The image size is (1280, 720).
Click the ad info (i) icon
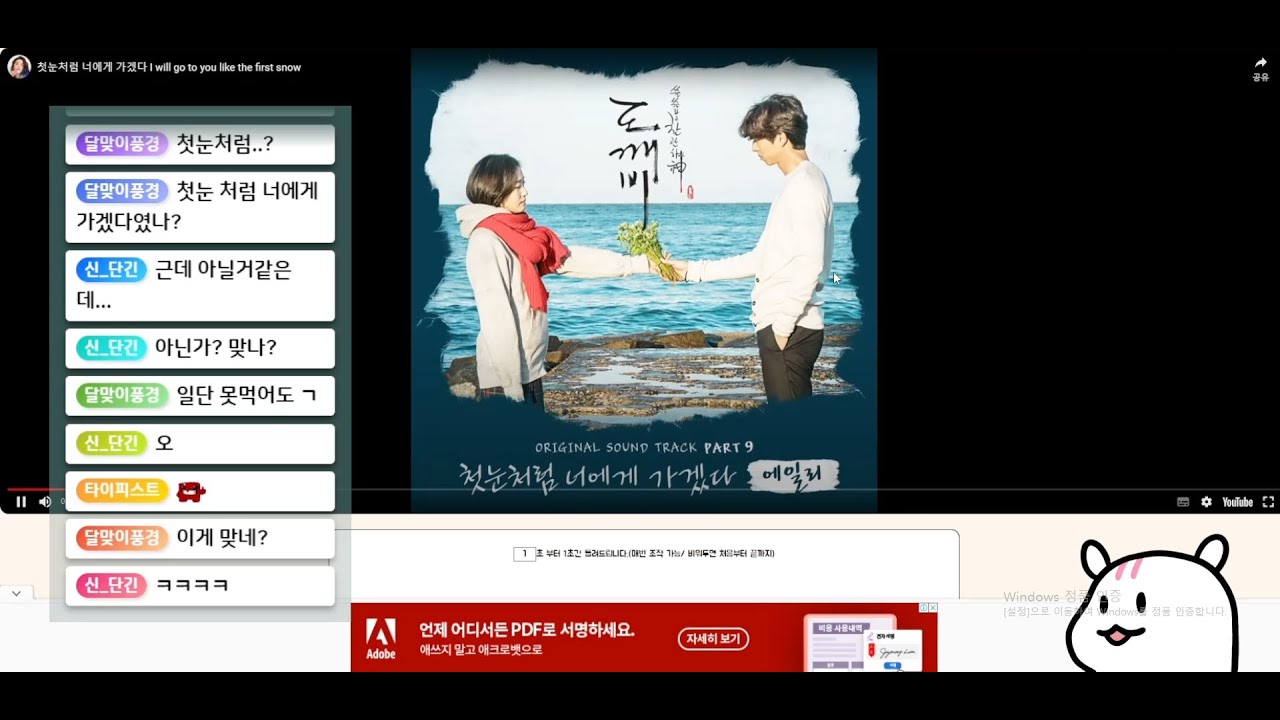tap(924, 608)
